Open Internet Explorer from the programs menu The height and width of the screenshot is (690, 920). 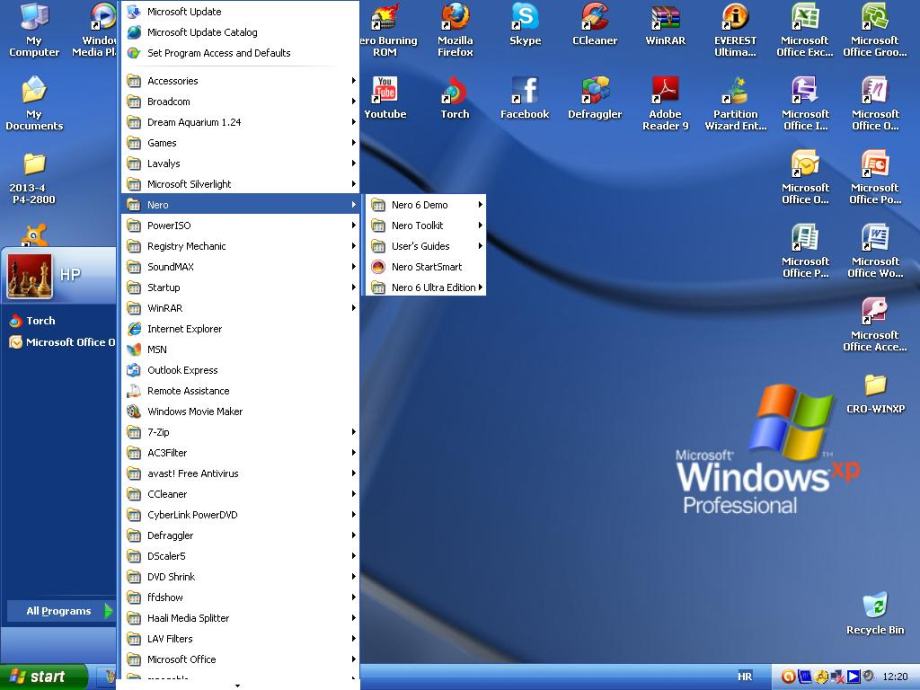(x=184, y=329)
